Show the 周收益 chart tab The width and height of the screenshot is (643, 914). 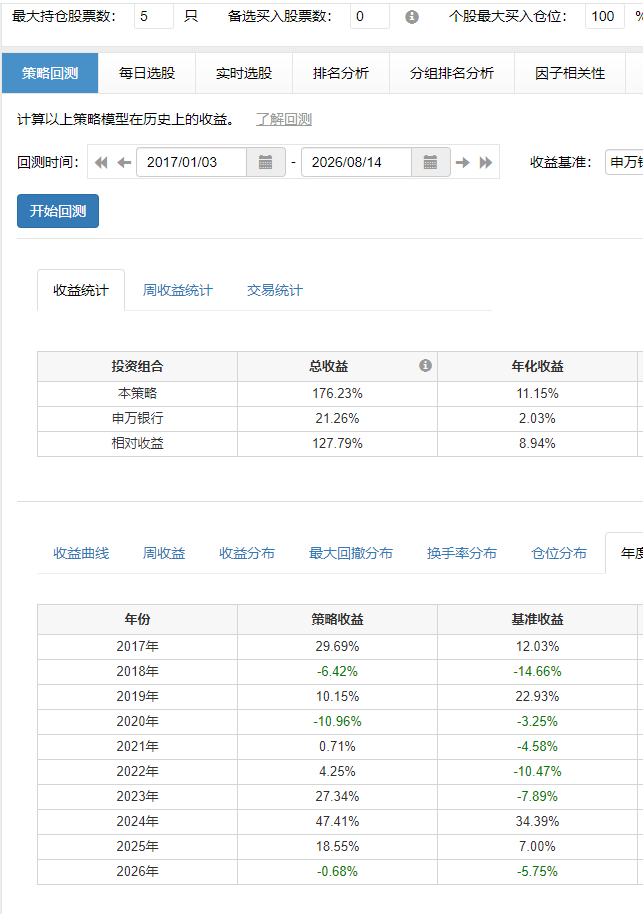pyautogui.click(x=164, y=553)
